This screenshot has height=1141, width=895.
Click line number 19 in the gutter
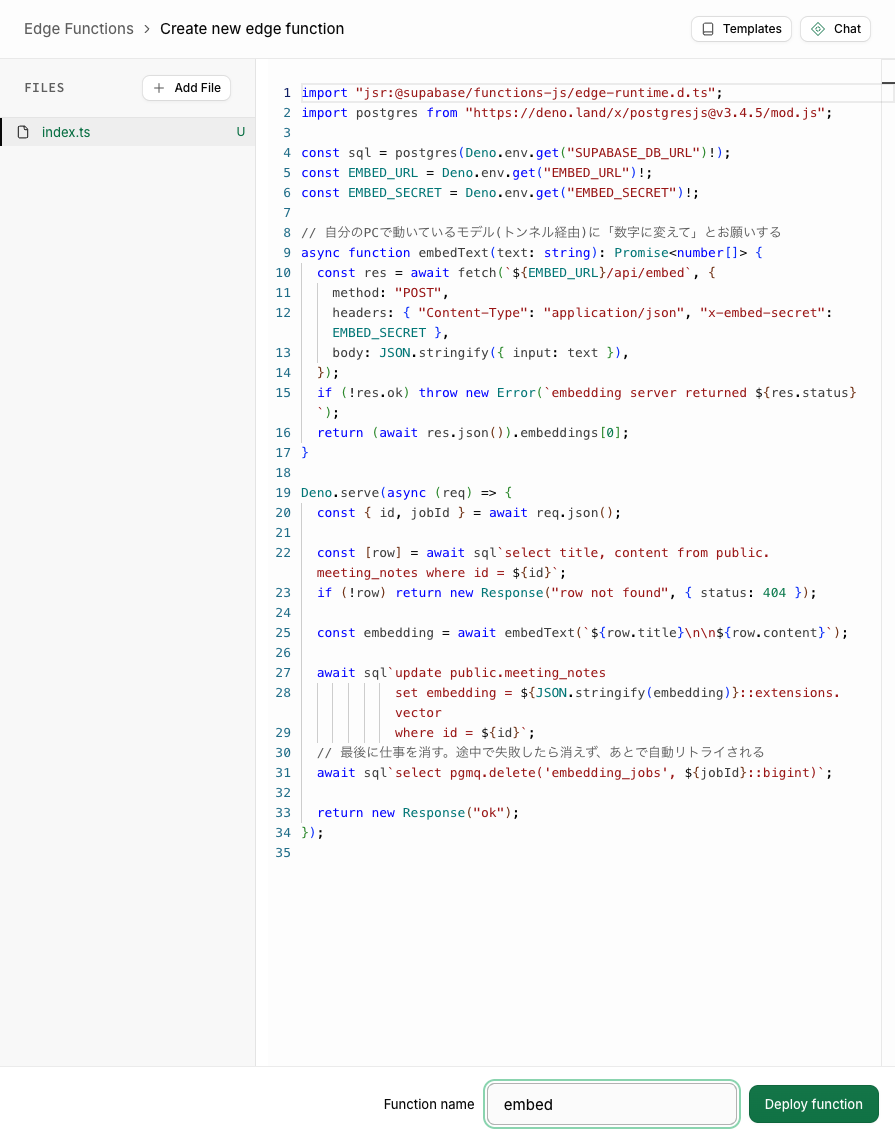point(283,493)
